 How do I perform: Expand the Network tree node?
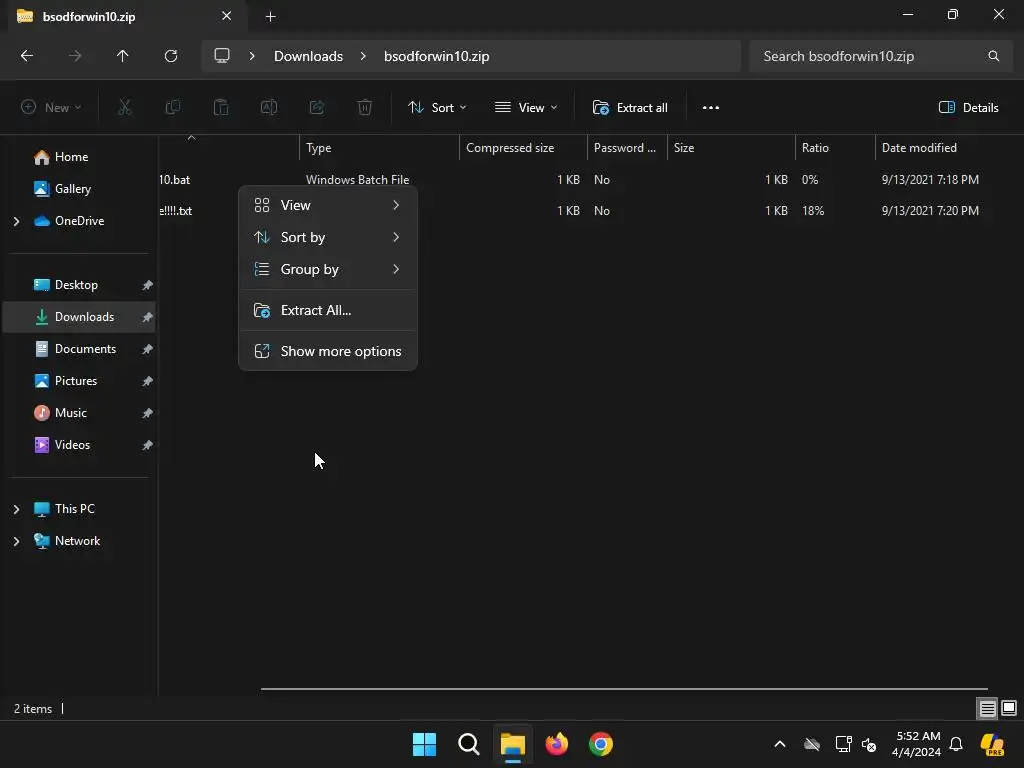[16, 541]
